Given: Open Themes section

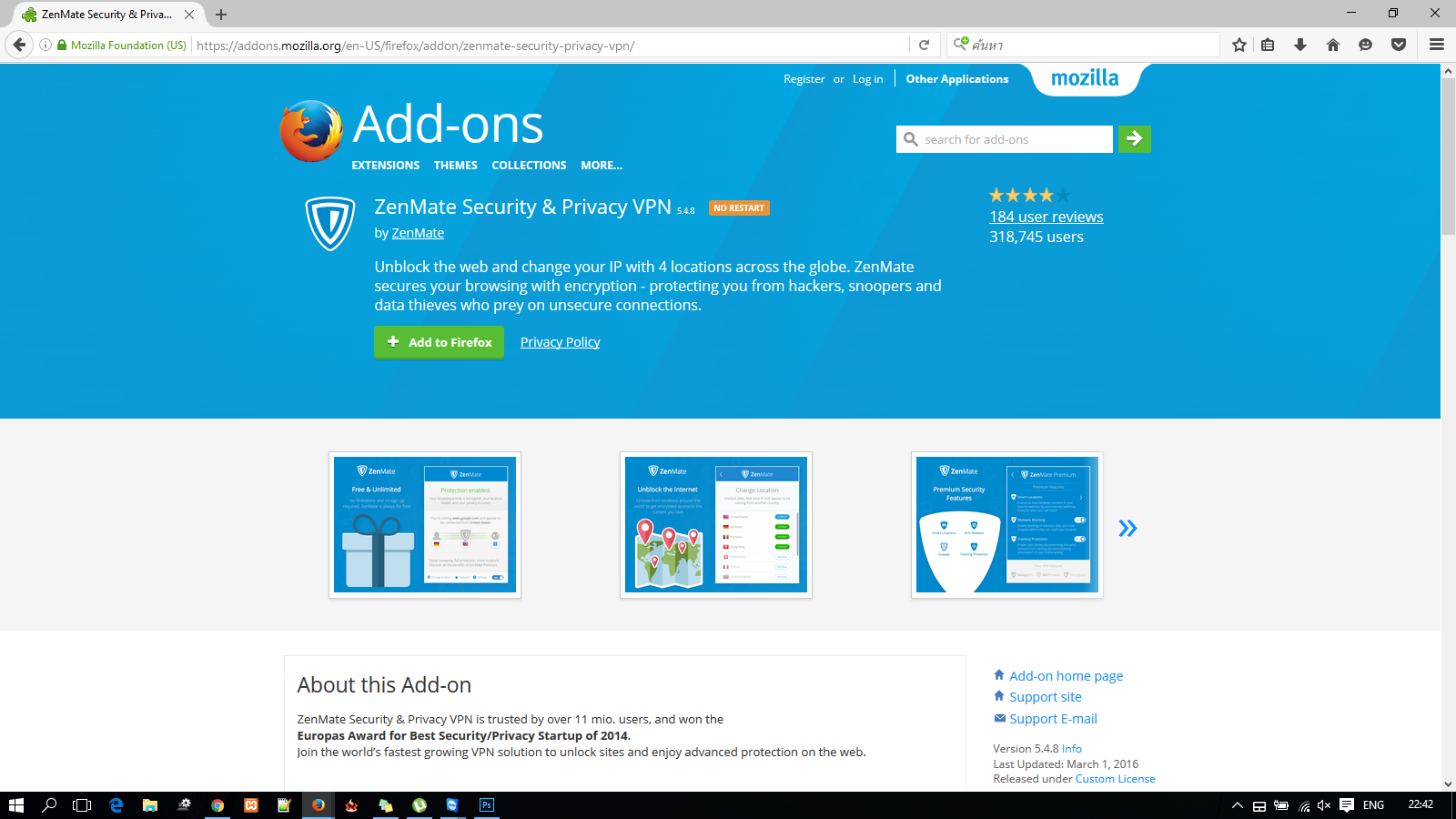Looking at the screenshot, I should [x=456, y=166].
